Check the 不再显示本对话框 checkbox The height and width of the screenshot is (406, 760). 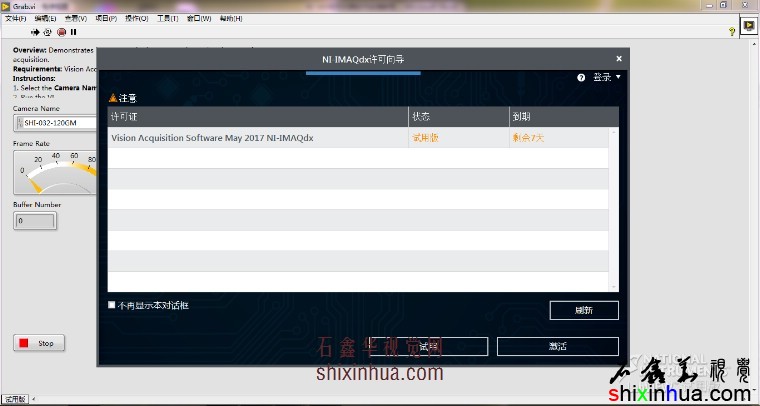point(112,305)
